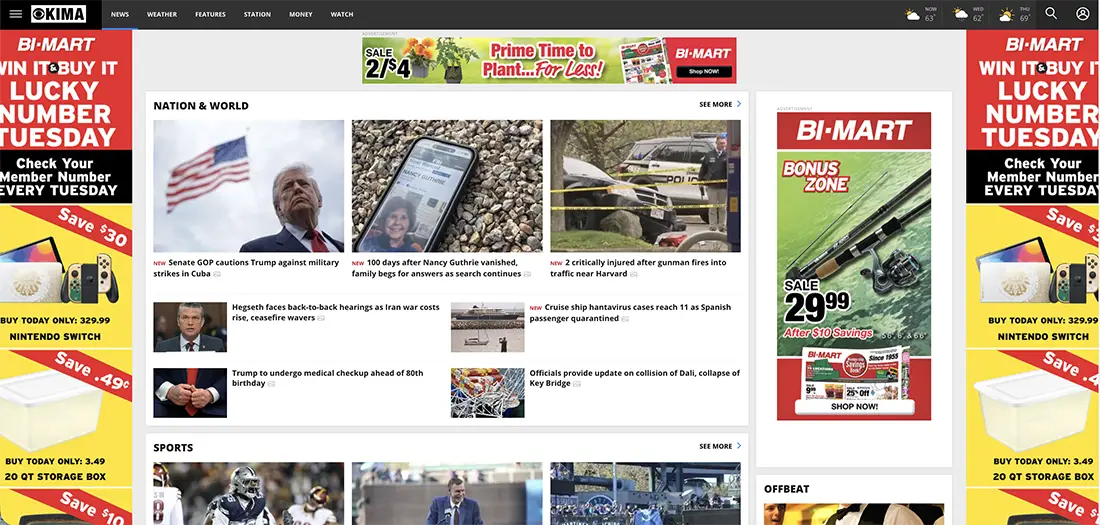Open cruise ship thumbnail
The height and width of the screenshot is (525, 1100).
488,327
